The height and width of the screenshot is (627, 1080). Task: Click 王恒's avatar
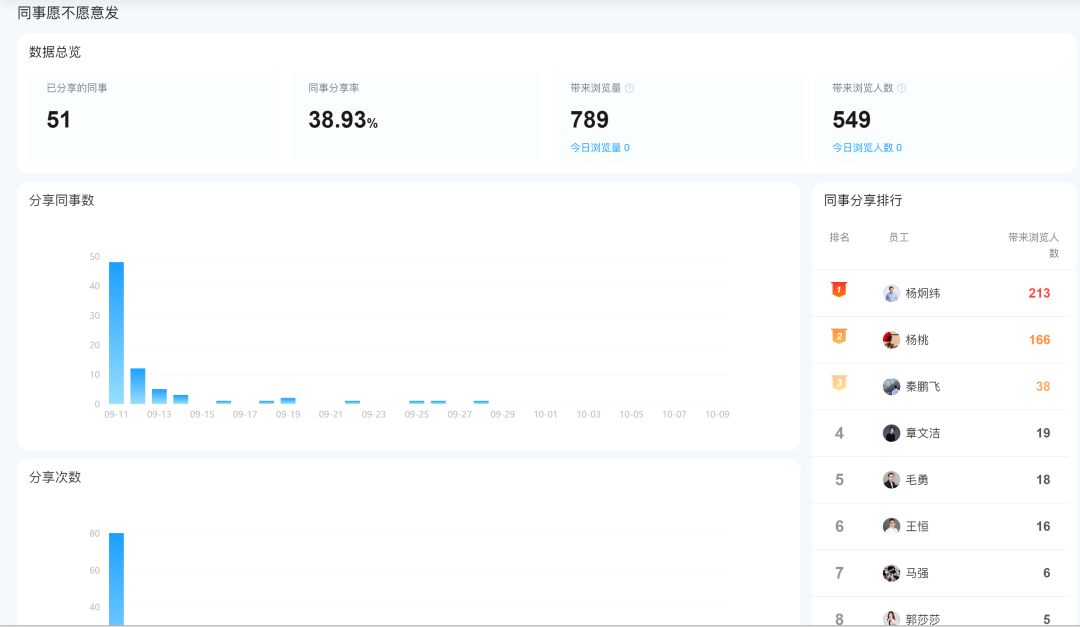click(x=891, y=526)
